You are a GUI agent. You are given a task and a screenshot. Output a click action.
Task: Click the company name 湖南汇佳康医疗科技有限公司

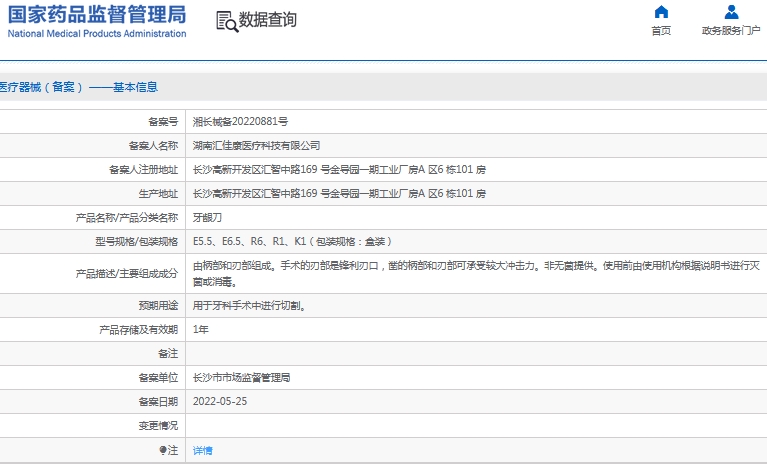coord(256,145)
